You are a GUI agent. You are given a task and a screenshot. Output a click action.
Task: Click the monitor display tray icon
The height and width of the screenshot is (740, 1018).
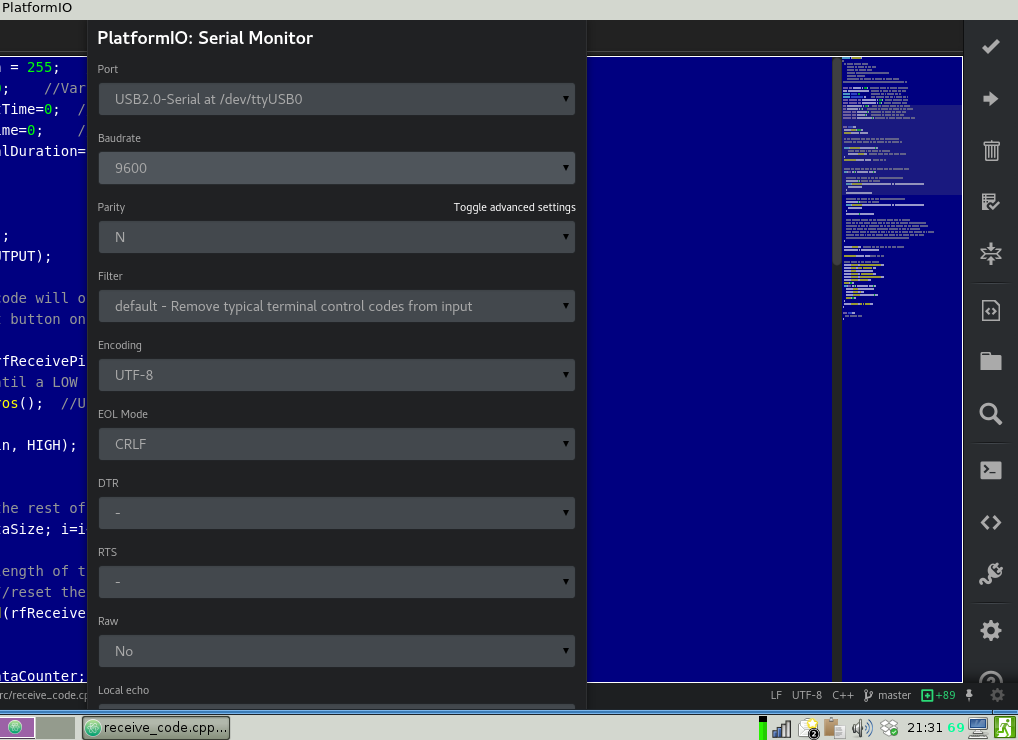click(x=978, y=728)
